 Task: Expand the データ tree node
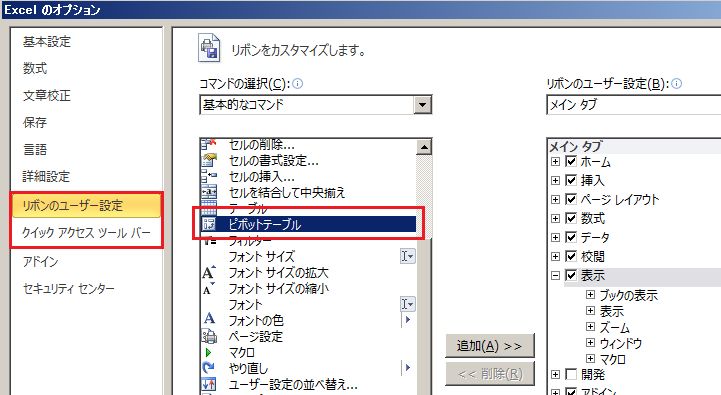click(x=555, y=237)
